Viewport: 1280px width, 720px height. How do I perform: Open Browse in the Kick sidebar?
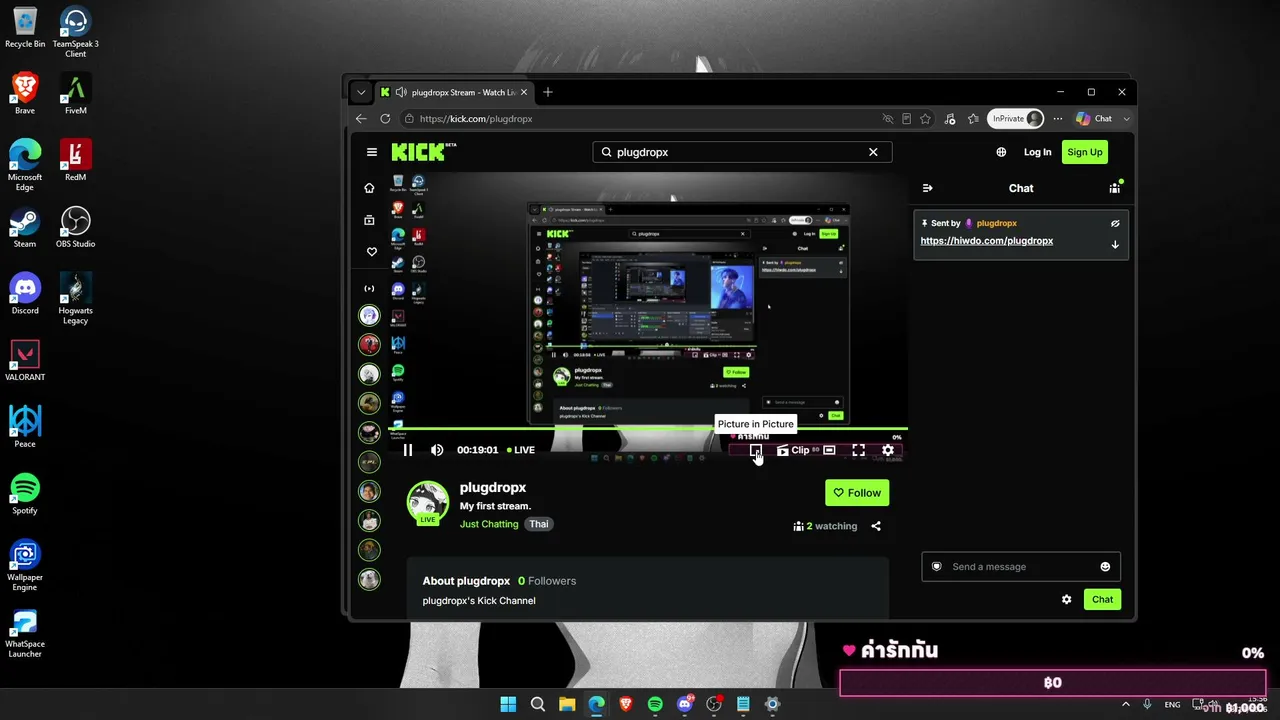(369, 220)
